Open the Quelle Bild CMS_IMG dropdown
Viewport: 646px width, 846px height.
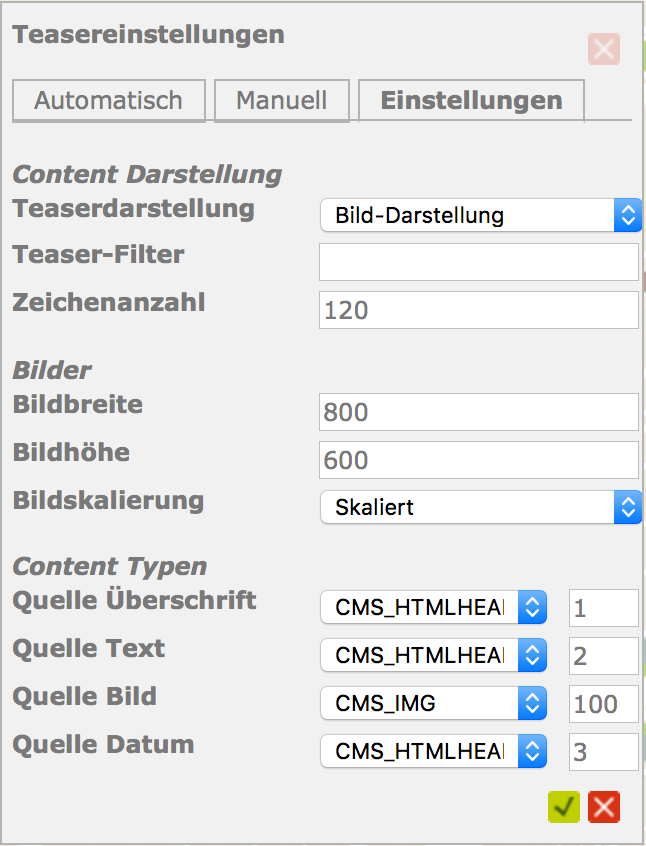(x=433, y=703)
